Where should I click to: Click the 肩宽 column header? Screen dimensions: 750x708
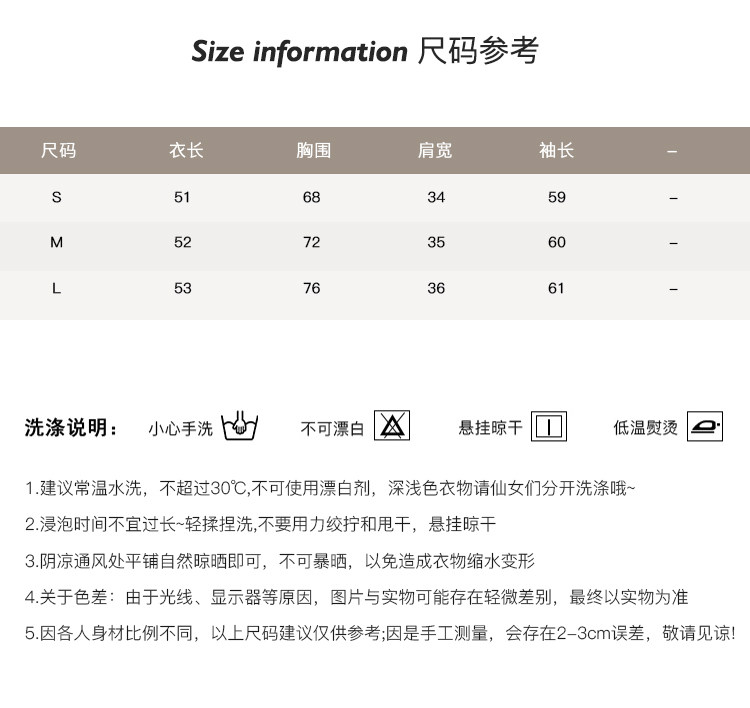point(435,151)
